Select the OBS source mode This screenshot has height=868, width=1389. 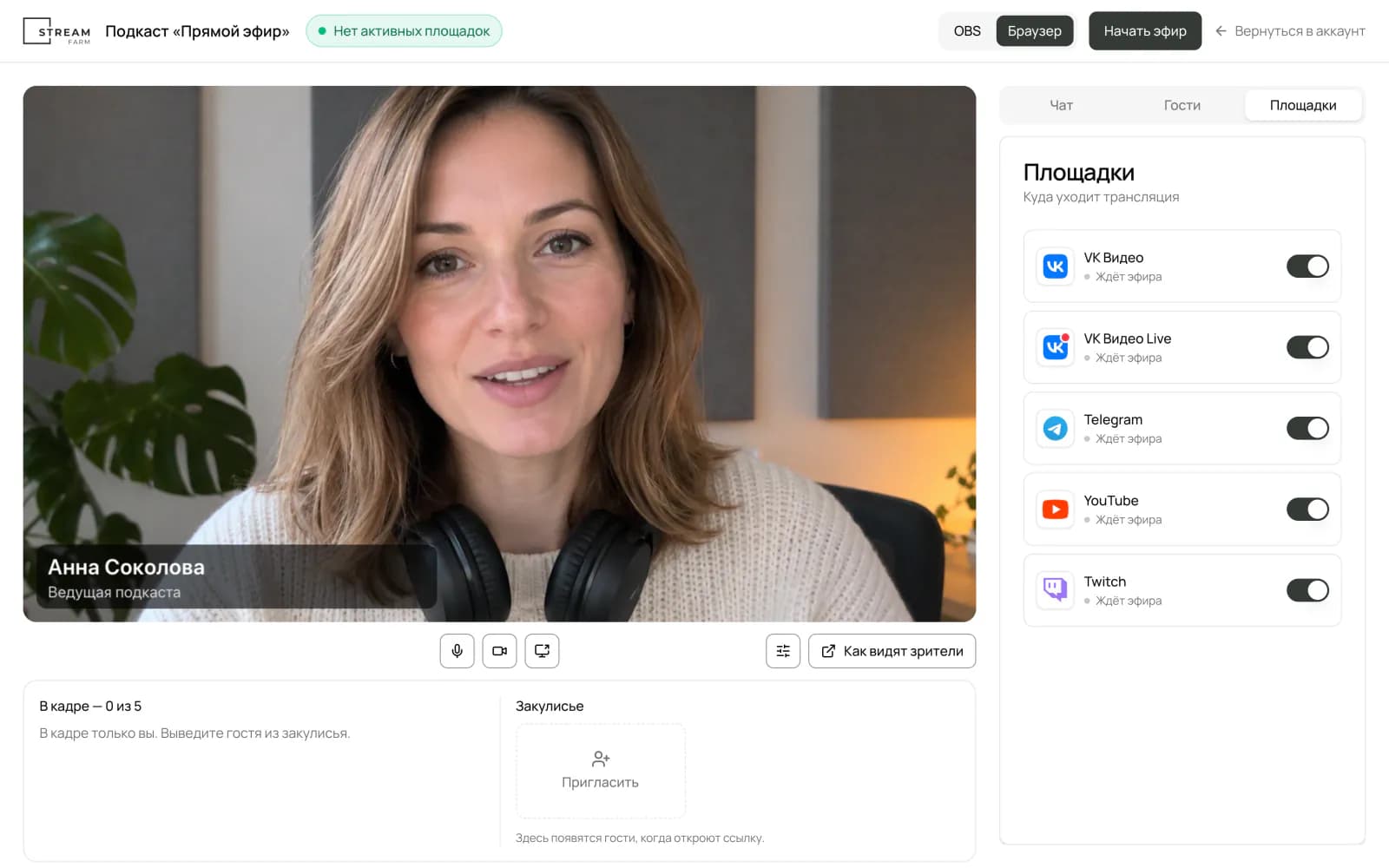[967, 31]
